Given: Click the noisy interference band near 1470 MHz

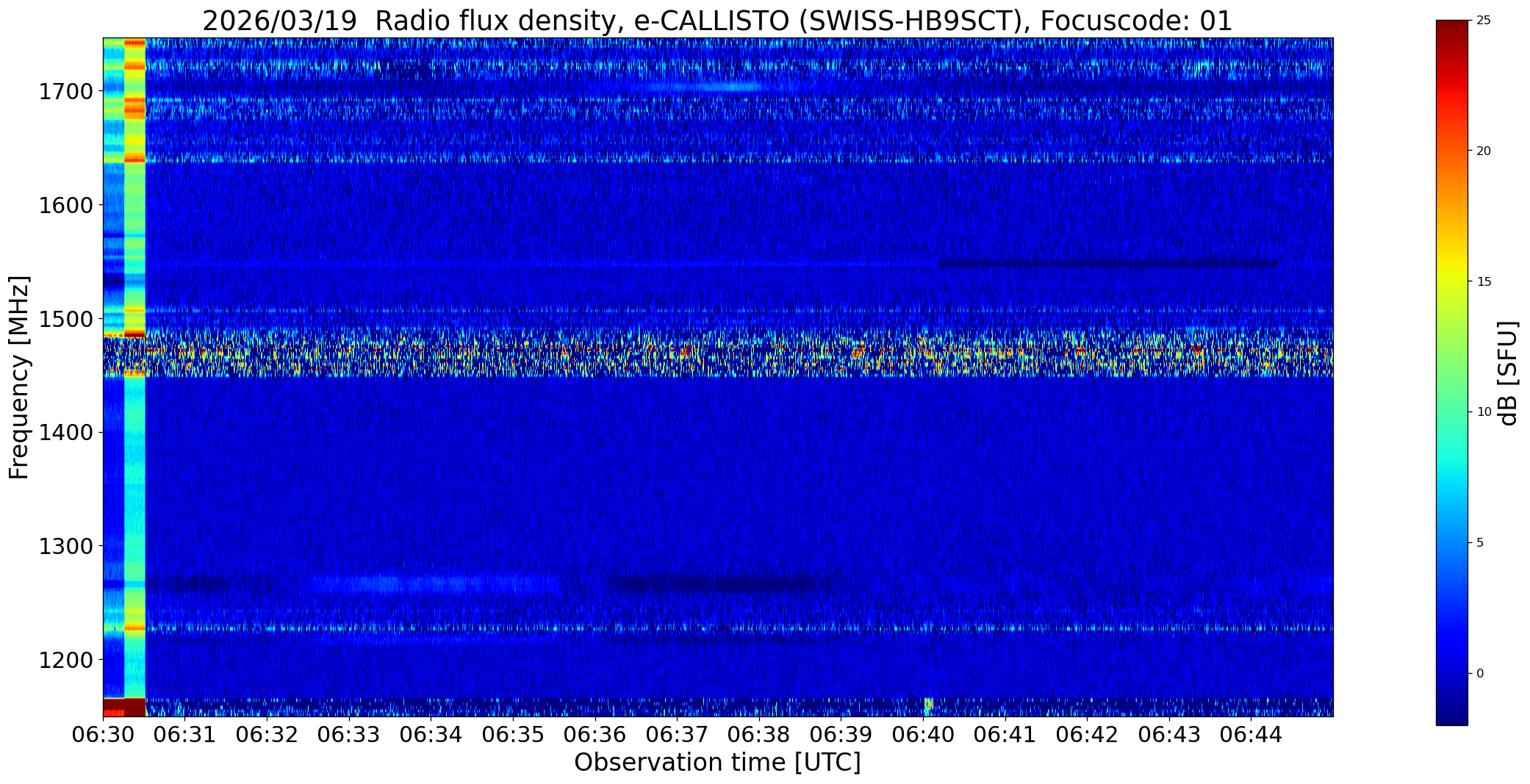Looking at the screenshot, I should (x=718, y=353).
